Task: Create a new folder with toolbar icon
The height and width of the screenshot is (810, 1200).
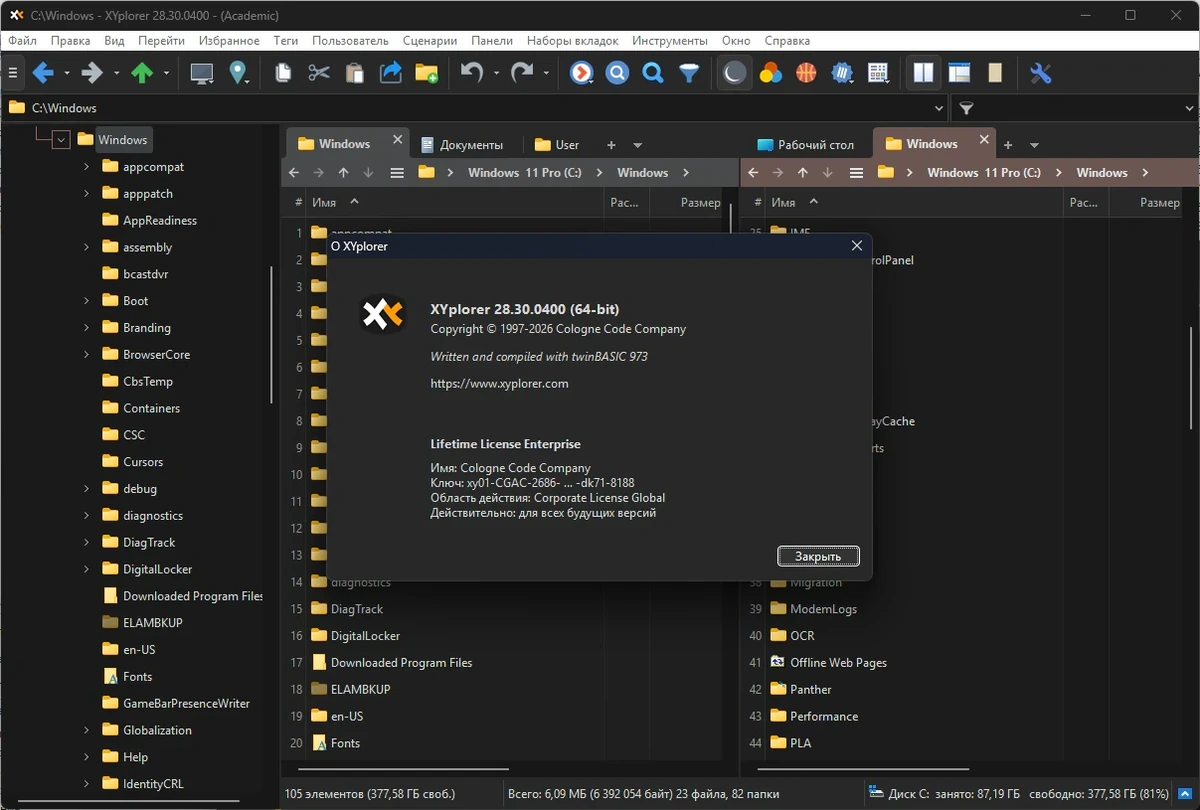Action: 427,73
